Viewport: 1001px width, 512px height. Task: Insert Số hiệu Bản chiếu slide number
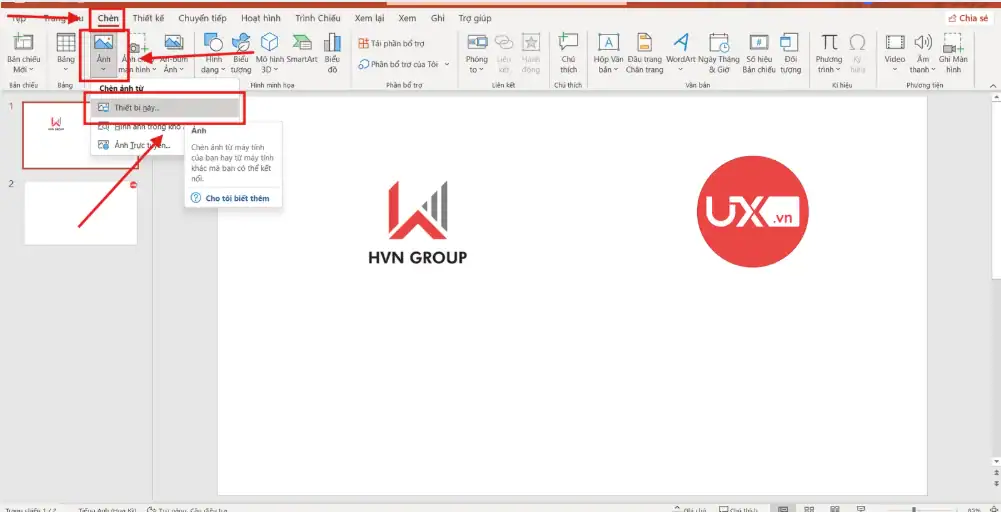tap(758, 53)
